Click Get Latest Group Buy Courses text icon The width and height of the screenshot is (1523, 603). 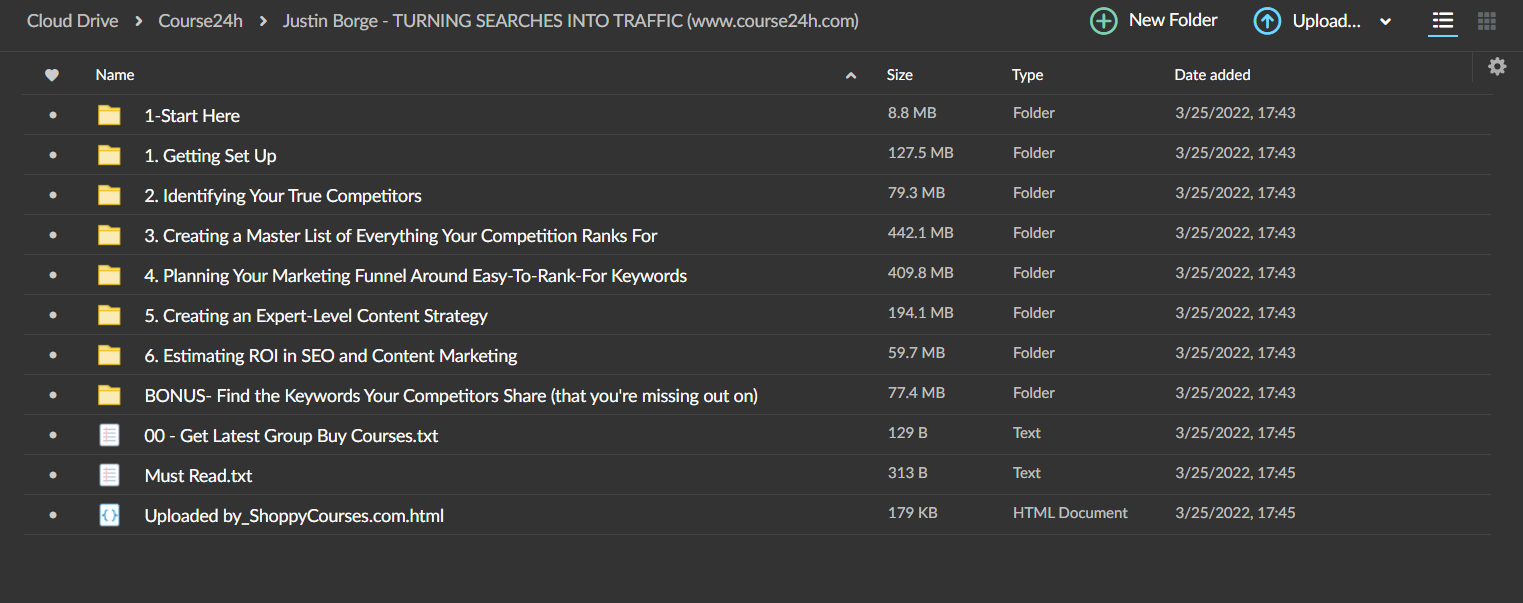[109, 435]
